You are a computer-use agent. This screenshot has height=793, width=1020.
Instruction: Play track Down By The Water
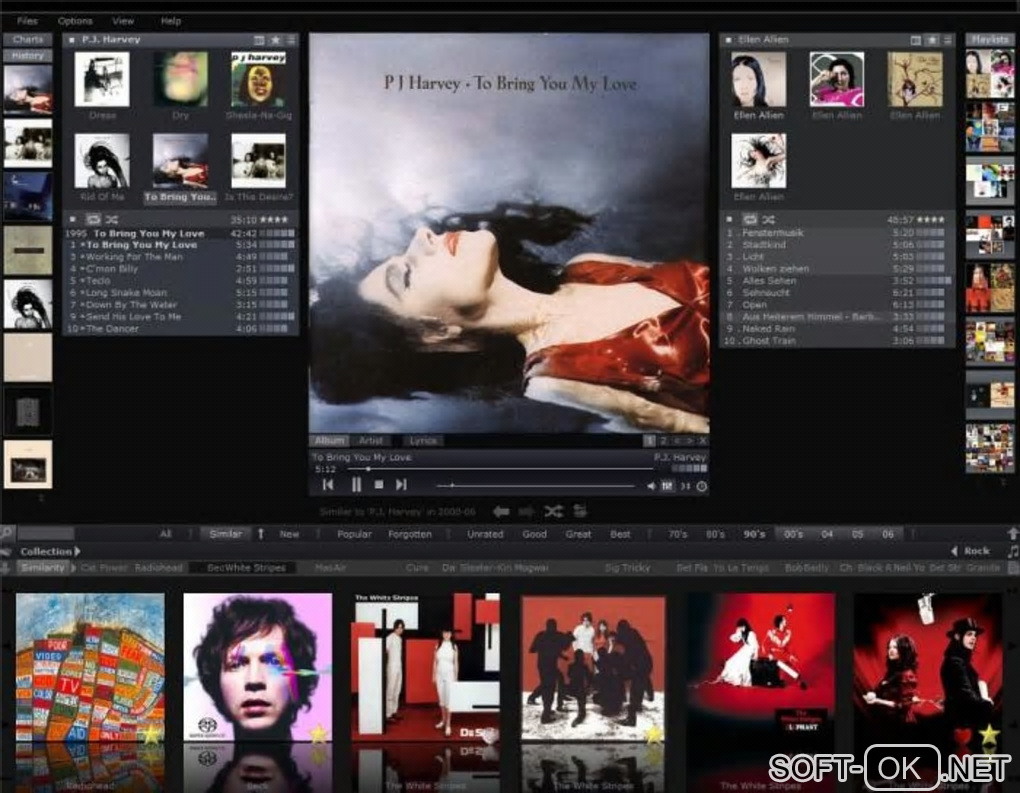coord(181,304)
